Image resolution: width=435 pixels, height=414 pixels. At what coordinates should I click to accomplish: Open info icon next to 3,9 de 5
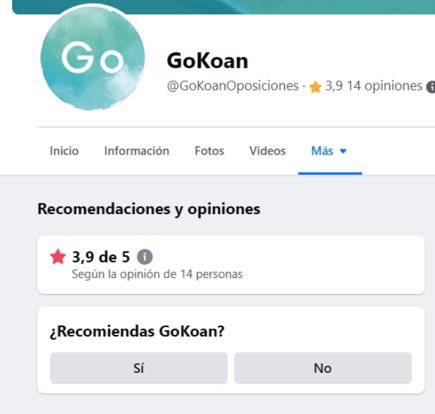(145, 257)
